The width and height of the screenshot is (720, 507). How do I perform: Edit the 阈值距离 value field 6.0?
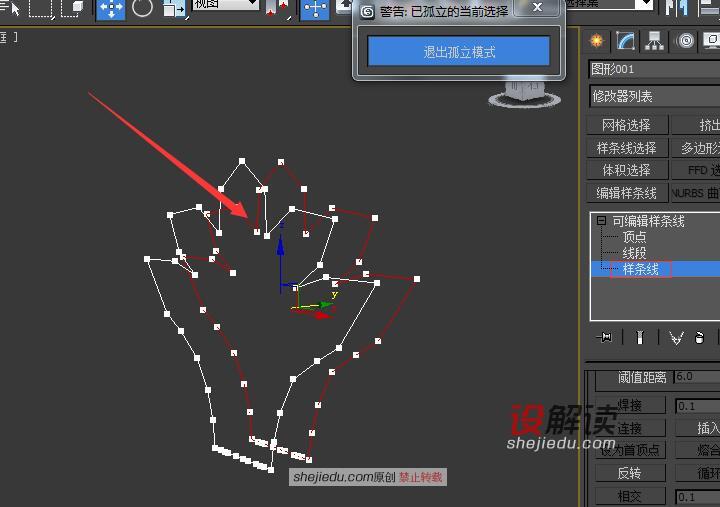tap(697, 377)
